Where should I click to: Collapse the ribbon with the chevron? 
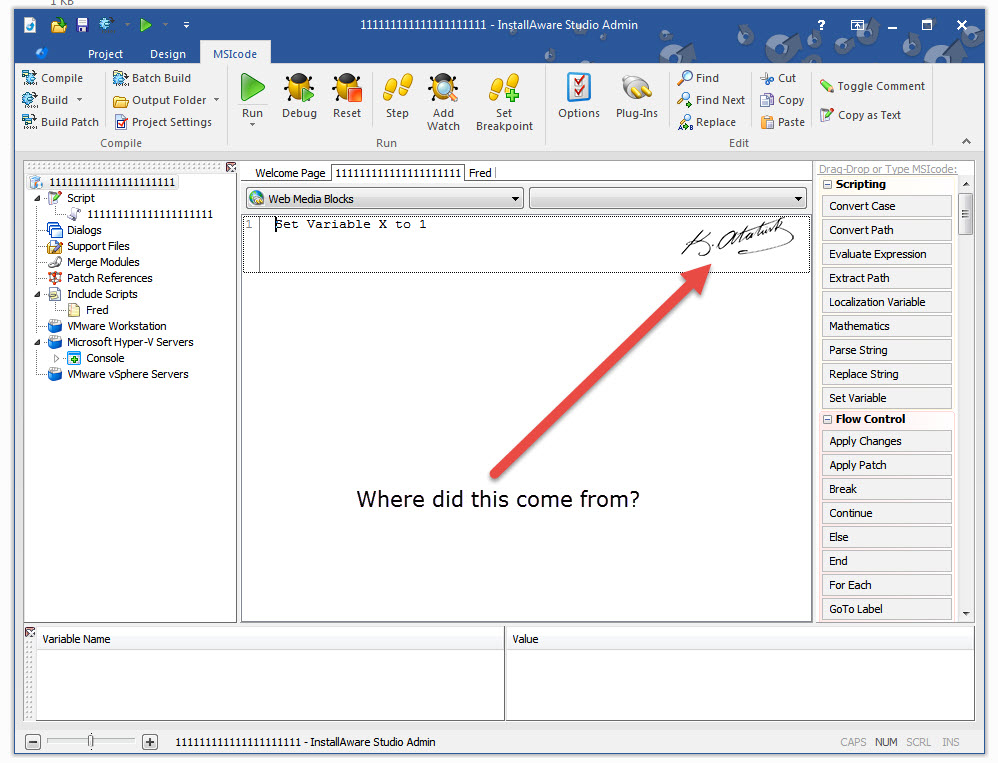tap(966, 141)
